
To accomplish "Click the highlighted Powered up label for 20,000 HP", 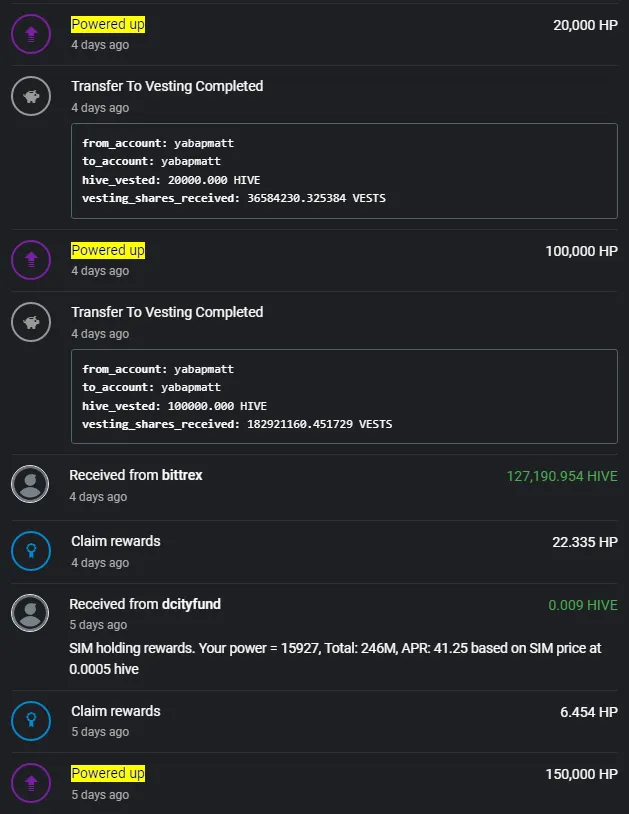I will point(108,24).
